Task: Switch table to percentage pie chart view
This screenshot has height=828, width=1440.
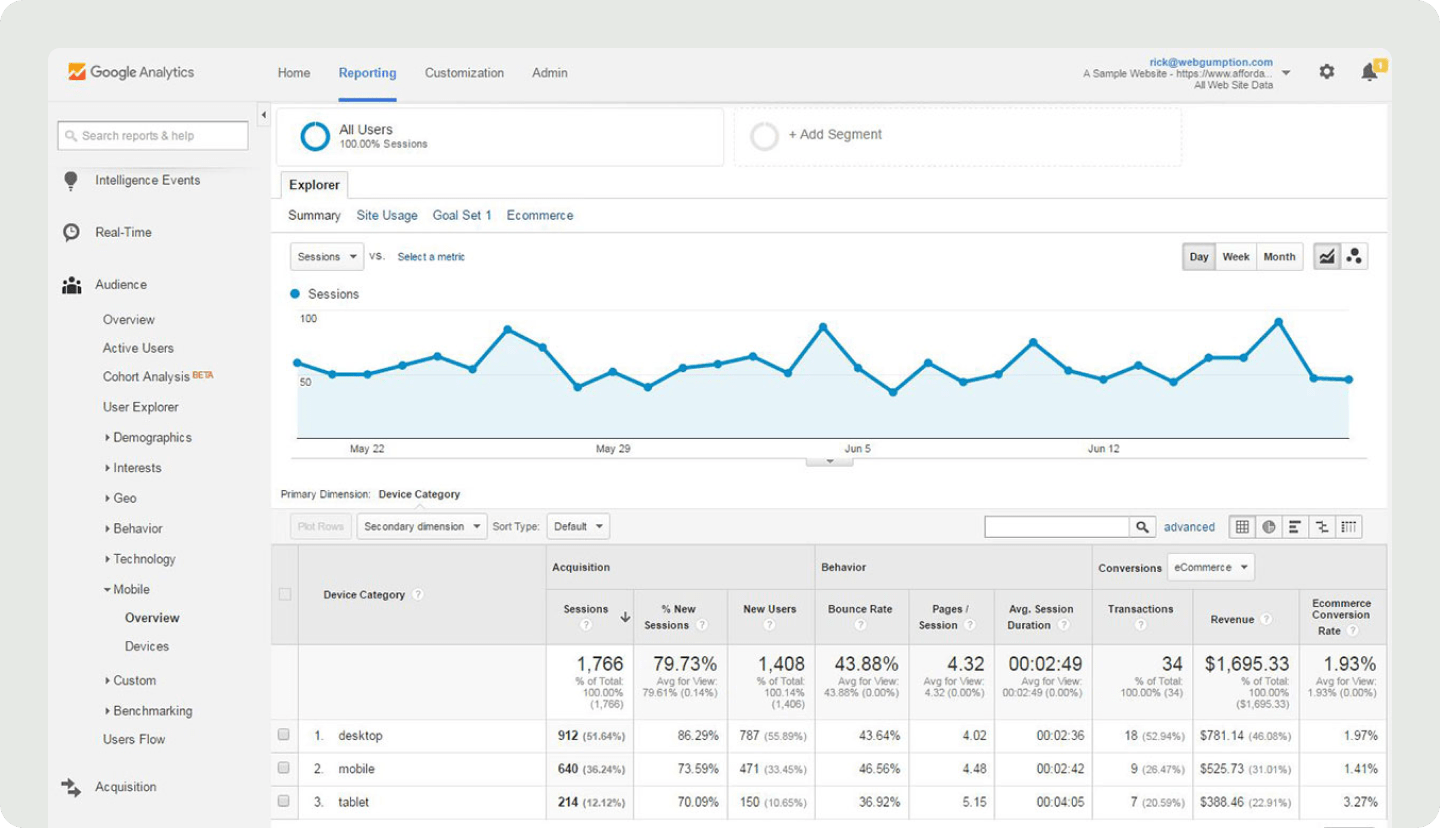Action: tap(1269, 527)
